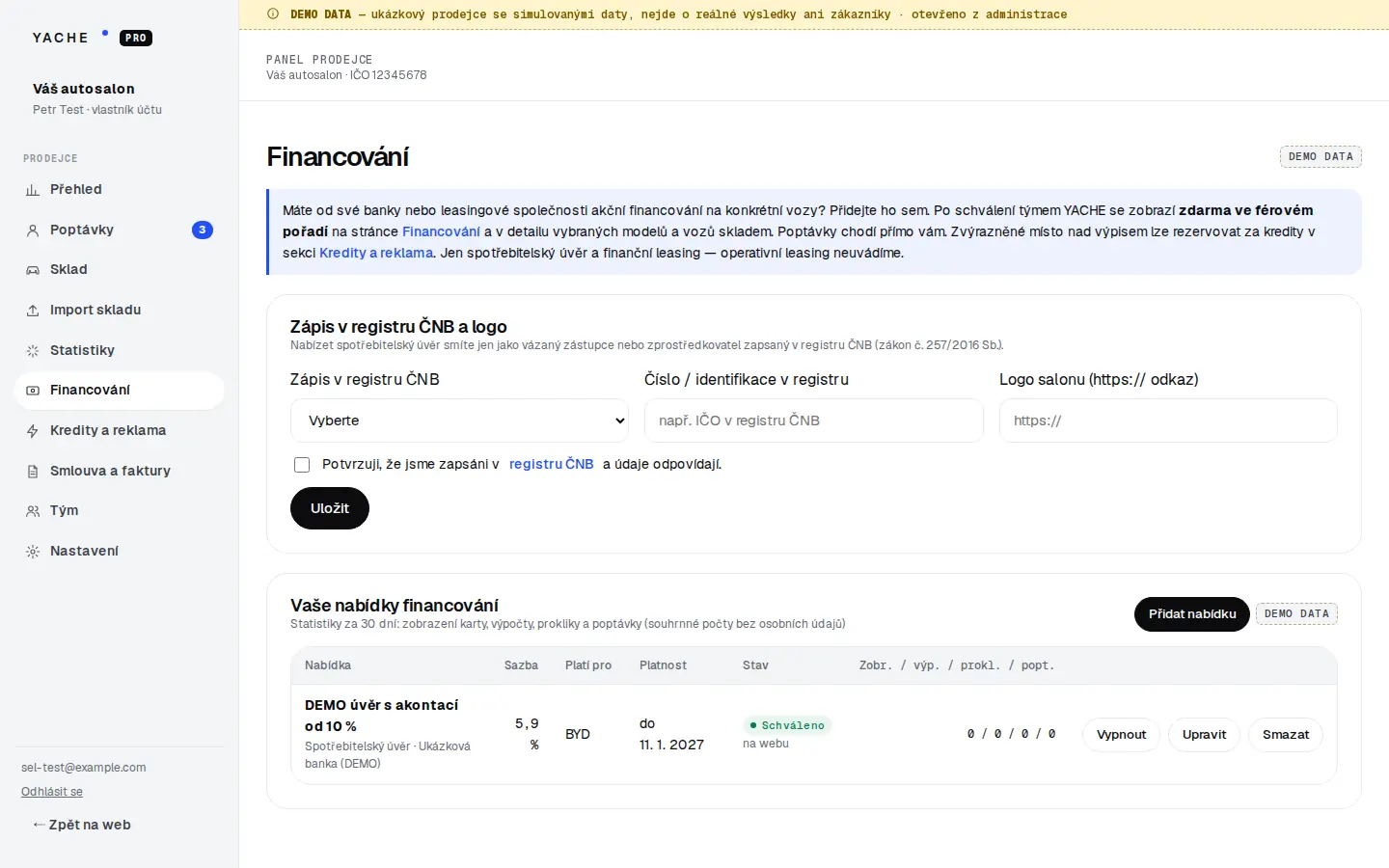
Task: Click Smazat for the DEMO úvěr offer
Action: [1286, 735]
